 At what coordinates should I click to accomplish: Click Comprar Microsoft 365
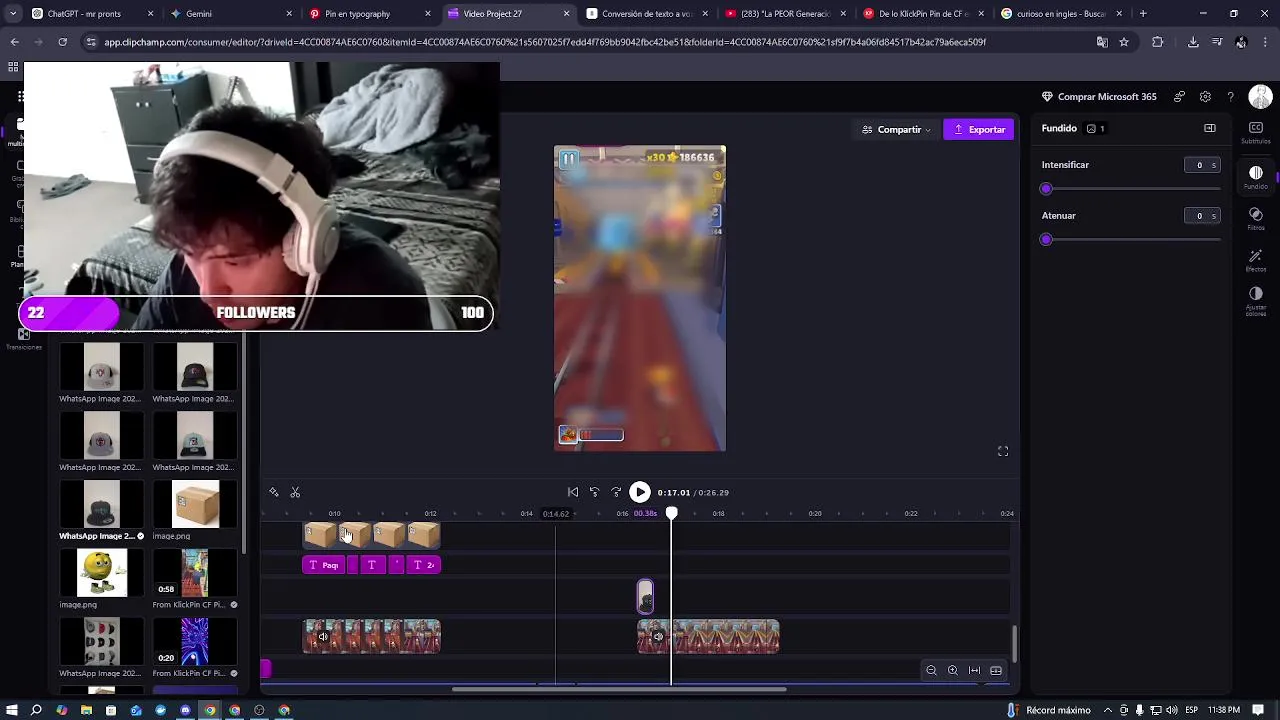click(1099, 97)
